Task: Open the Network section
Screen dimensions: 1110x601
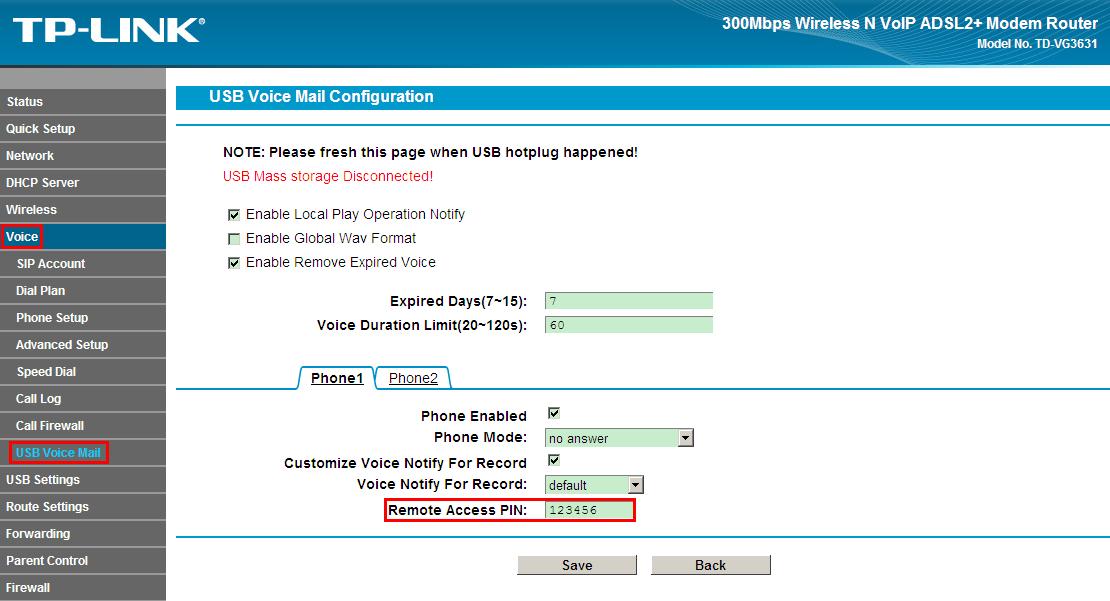Action: pyautogui.click(x=82, y=155)
